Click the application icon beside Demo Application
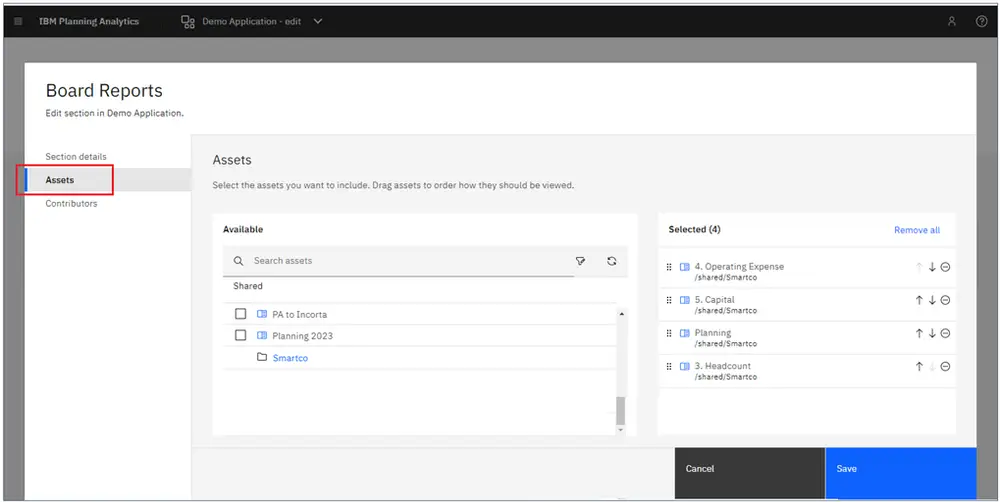 (x=188, y=22)
